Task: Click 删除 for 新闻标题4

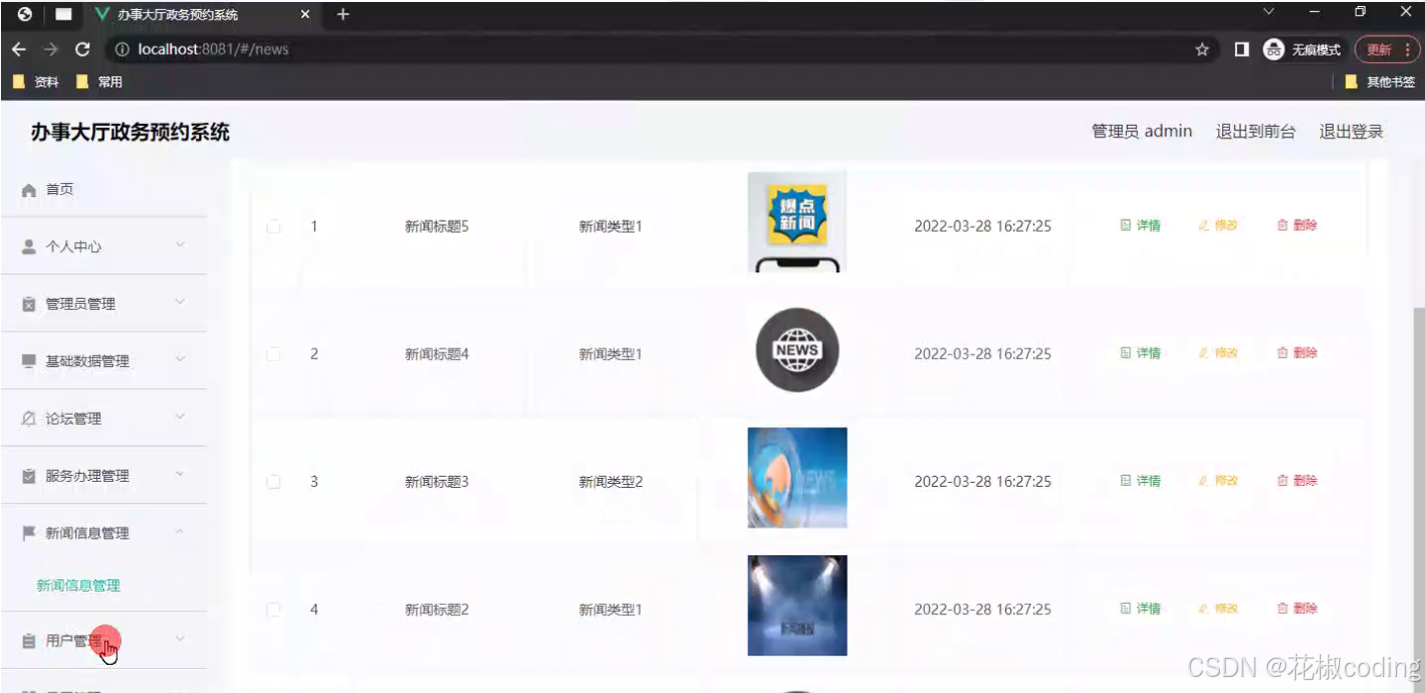Action: click(x=1297, y=353)
